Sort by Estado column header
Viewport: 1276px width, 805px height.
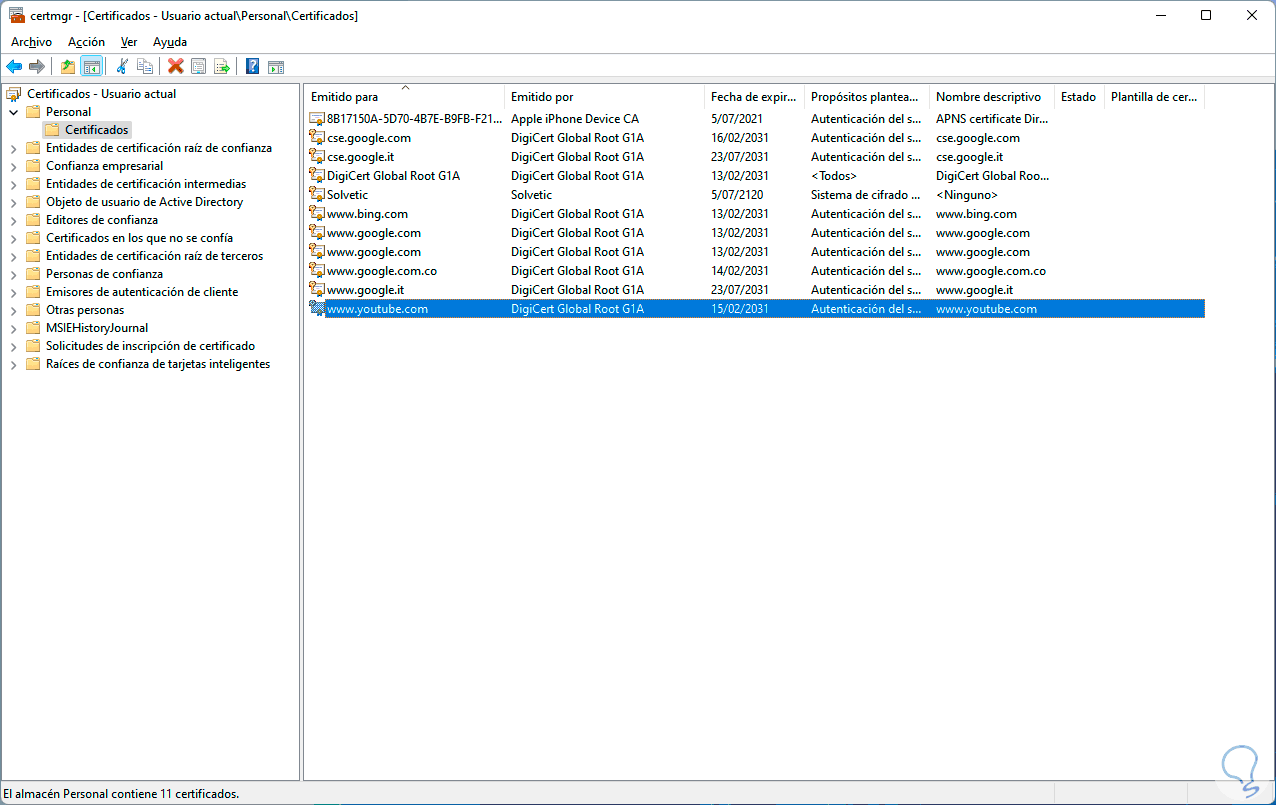click(x=1079, y=97)
